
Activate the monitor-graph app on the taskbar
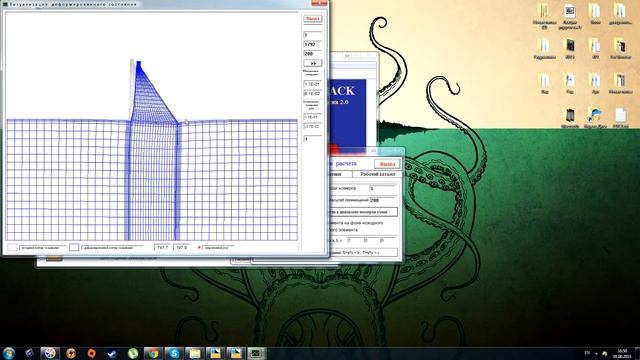[x=256, y=353]
